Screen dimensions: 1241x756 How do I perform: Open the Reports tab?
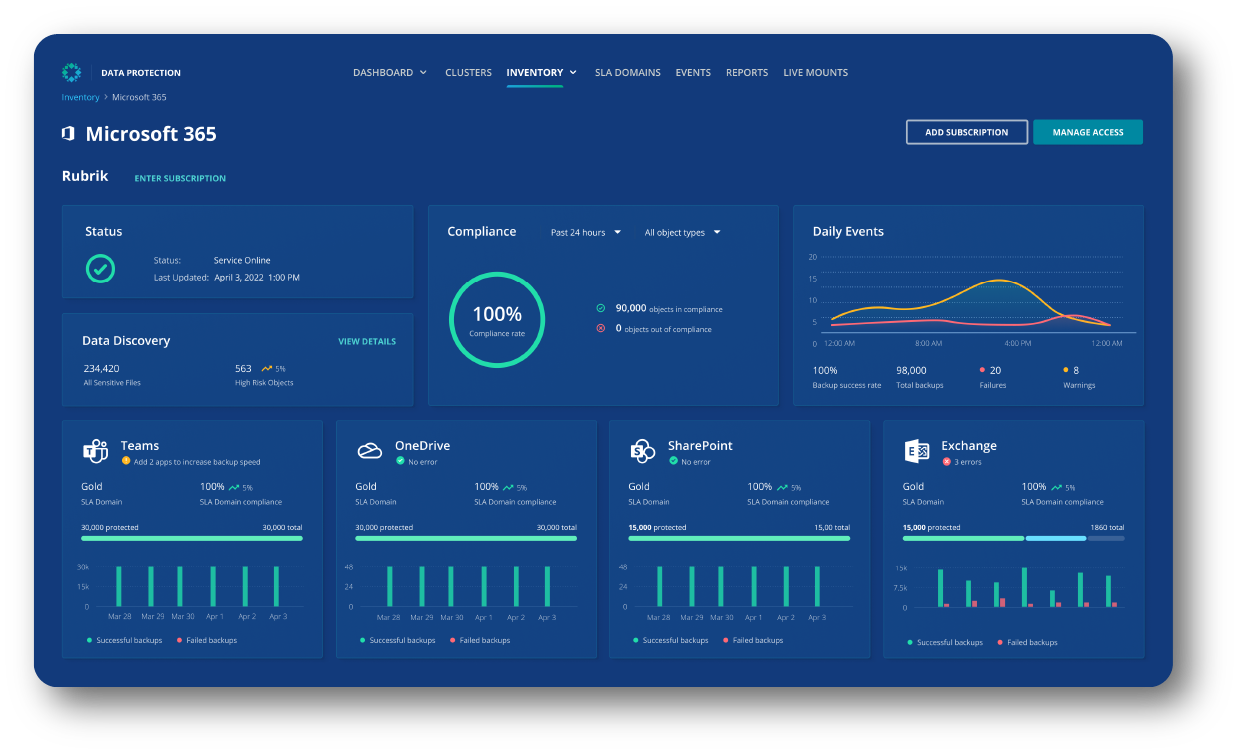(x=747, y=73)
